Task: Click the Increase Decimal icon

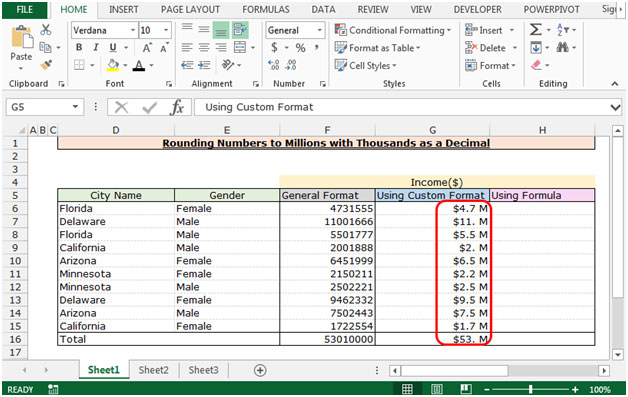Action: point(274,65)
